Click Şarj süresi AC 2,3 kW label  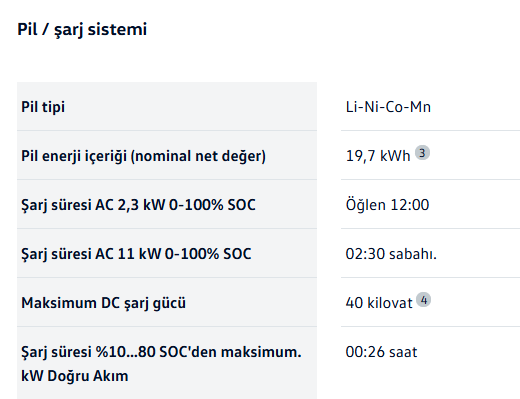coord(138,205)
